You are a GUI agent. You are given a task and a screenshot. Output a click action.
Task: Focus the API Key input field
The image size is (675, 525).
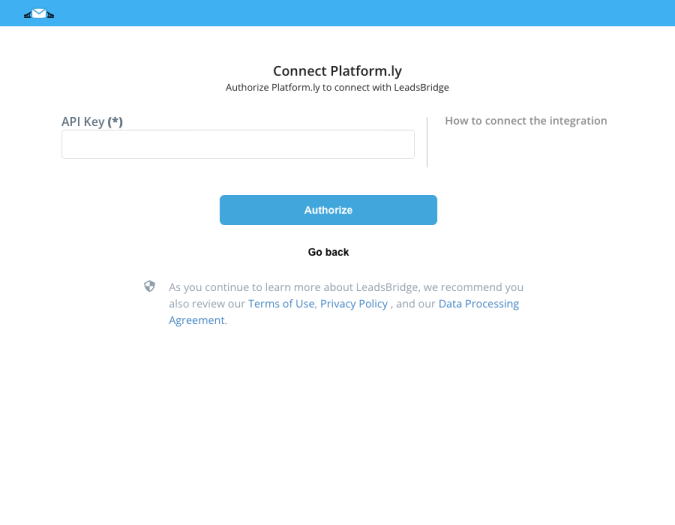[238, 145]
